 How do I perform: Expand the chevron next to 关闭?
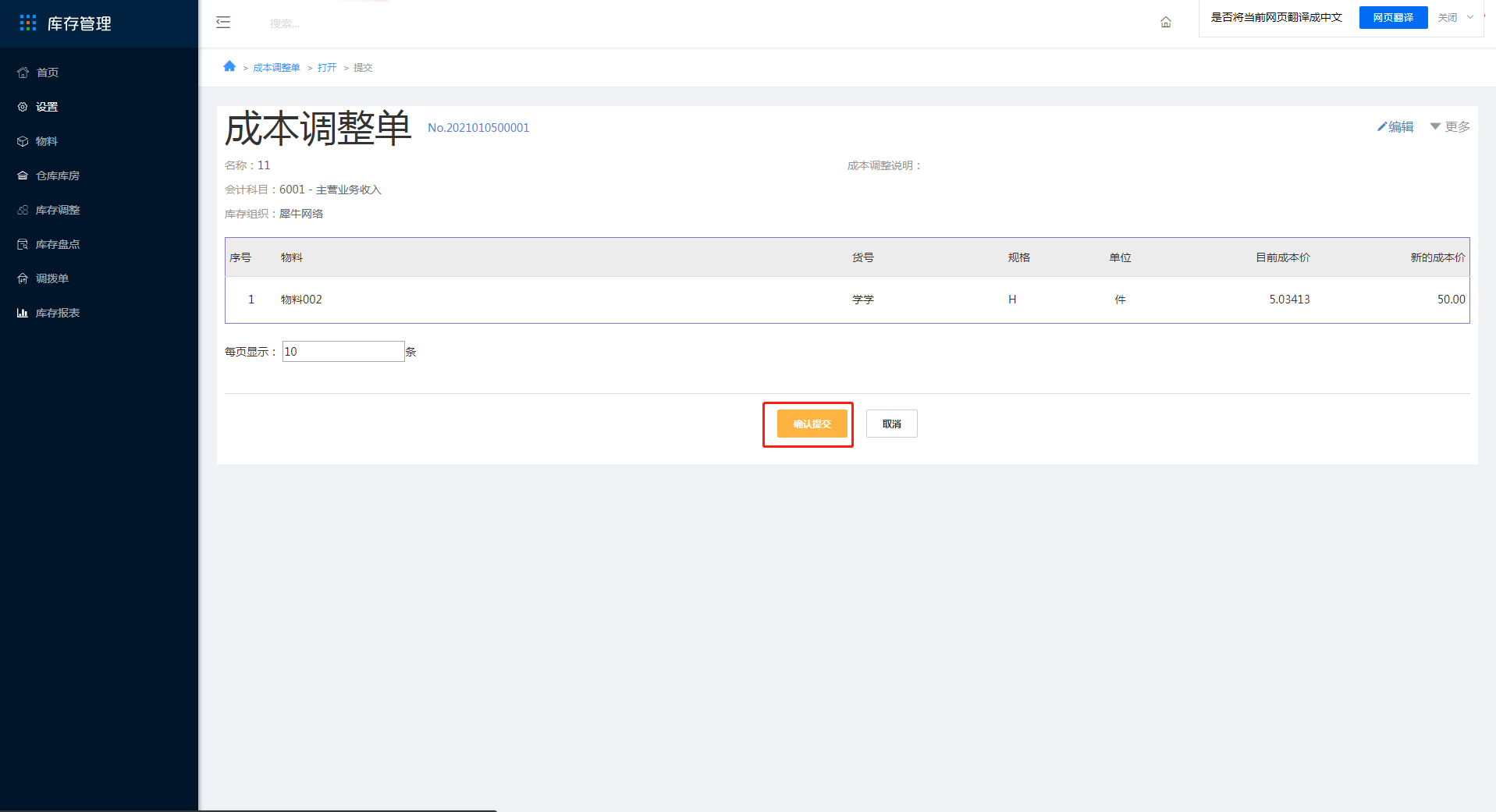coord(1470,17)
